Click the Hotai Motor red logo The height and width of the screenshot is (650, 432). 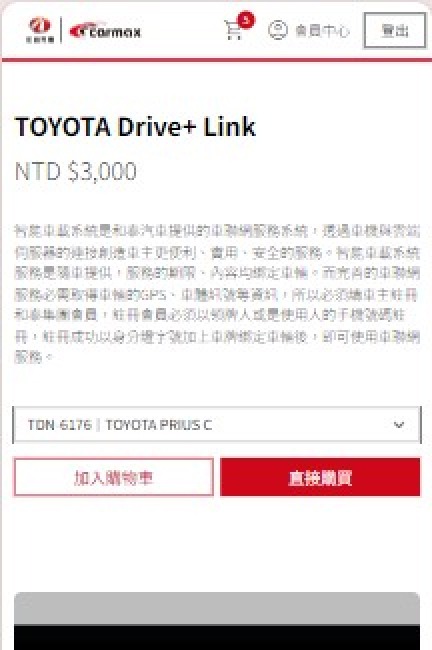tap(40, 30)
